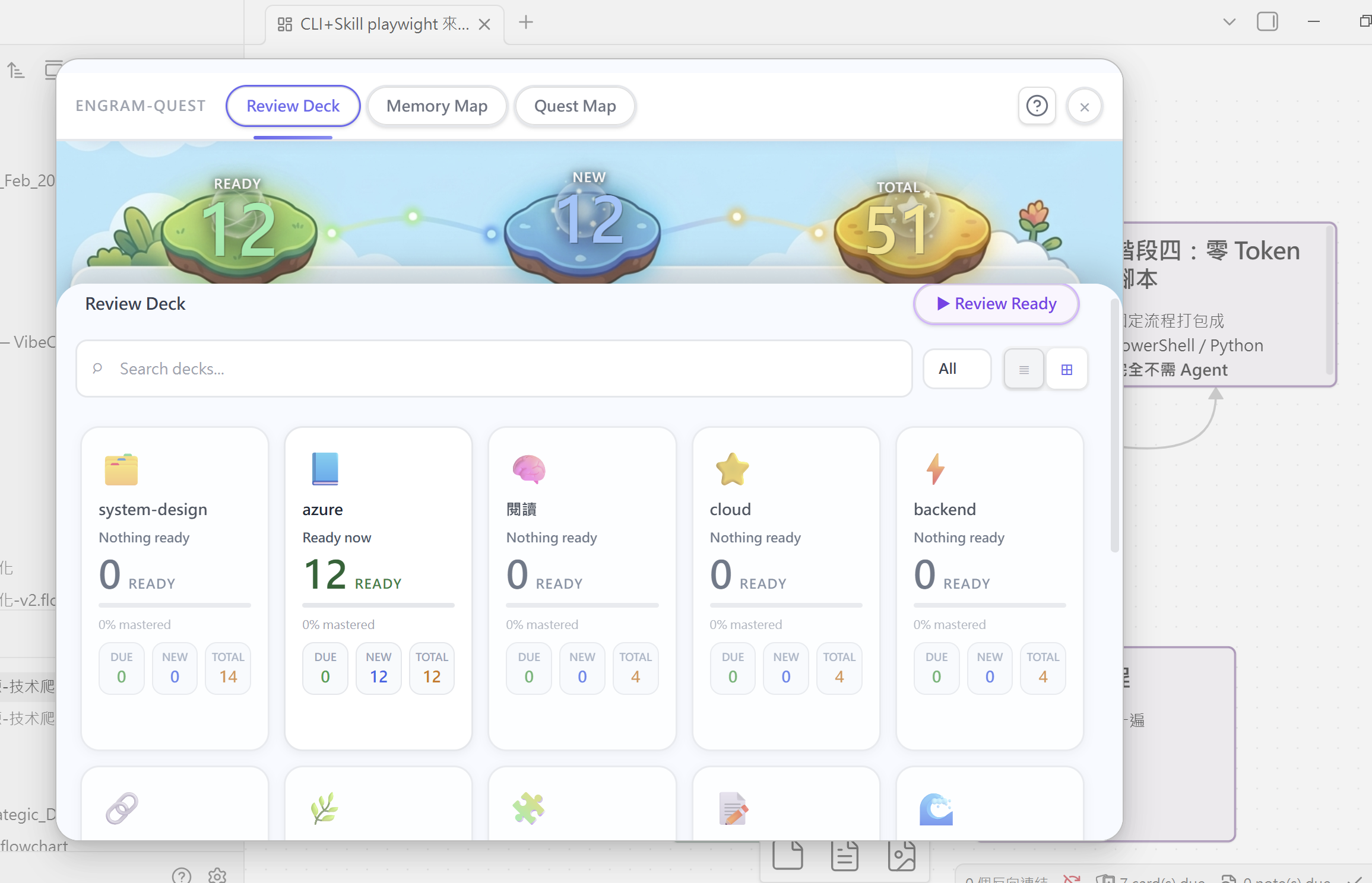Close the CLI+Skill playwight tab

pyautogui.click(x=484, y=24)
